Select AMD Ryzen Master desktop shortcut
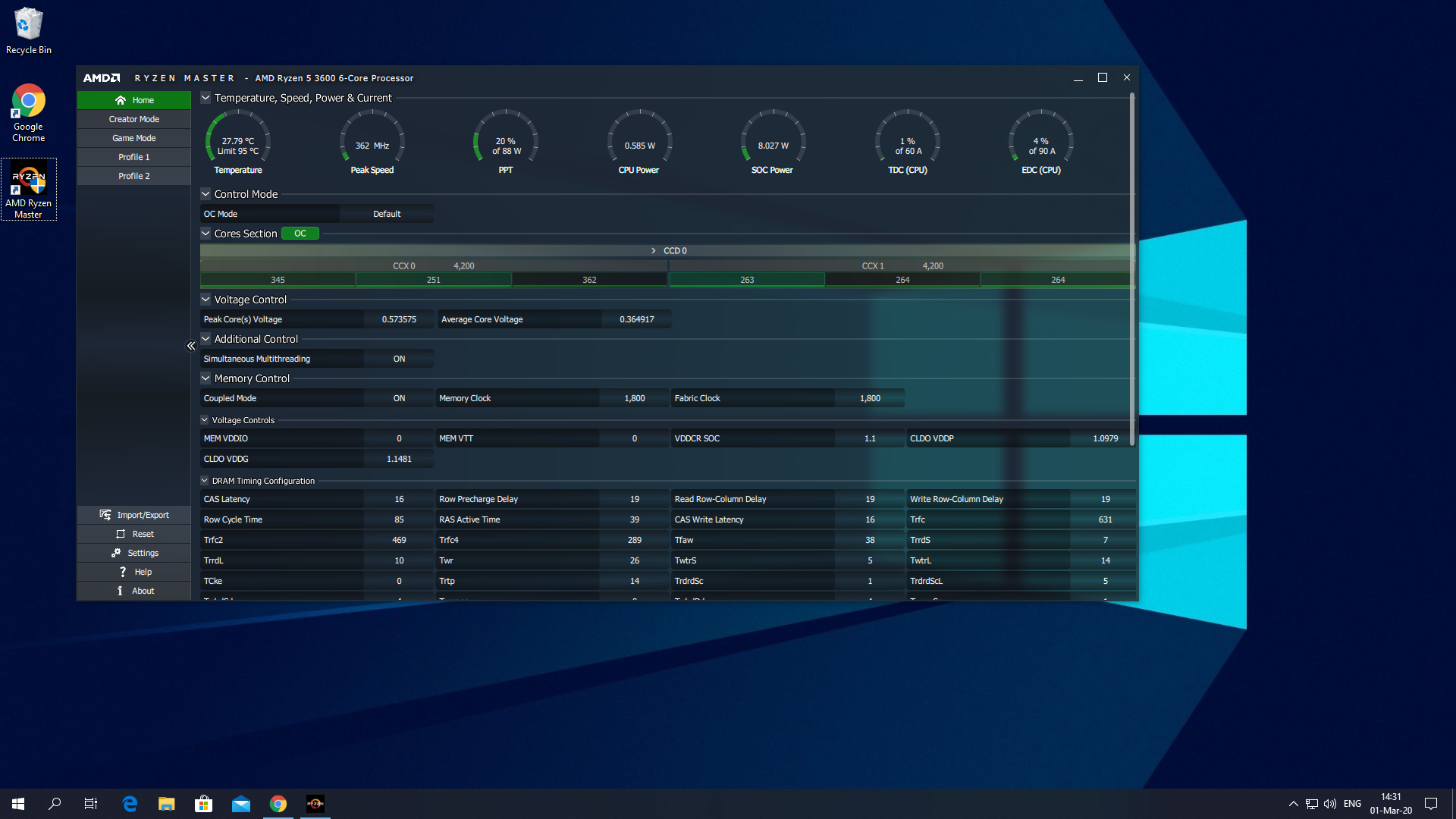Viewport: 1456px width, 819px height. coord(29,190)
